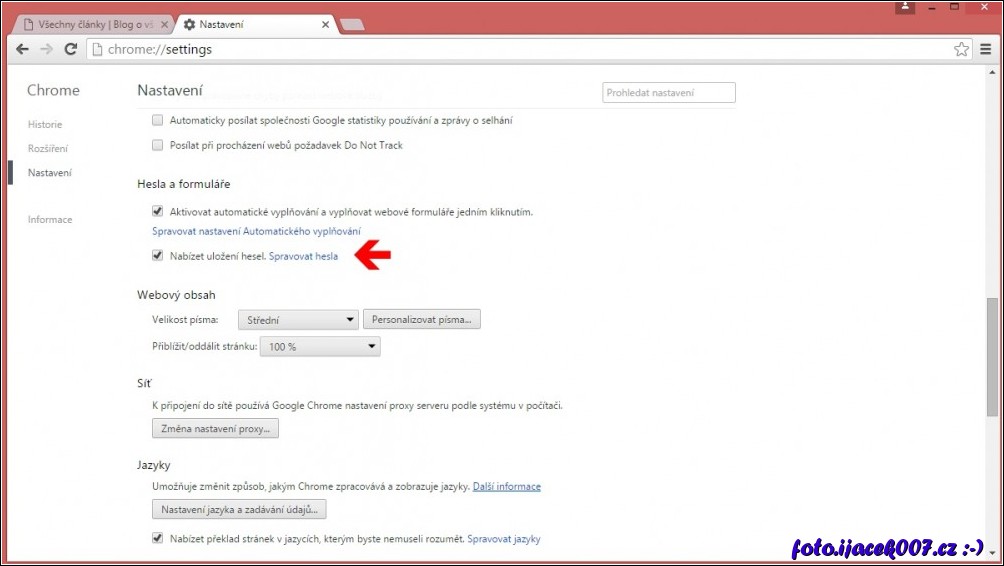Reload the settings page
This screenshot has height=566, width=1004.
pos(71,49)
